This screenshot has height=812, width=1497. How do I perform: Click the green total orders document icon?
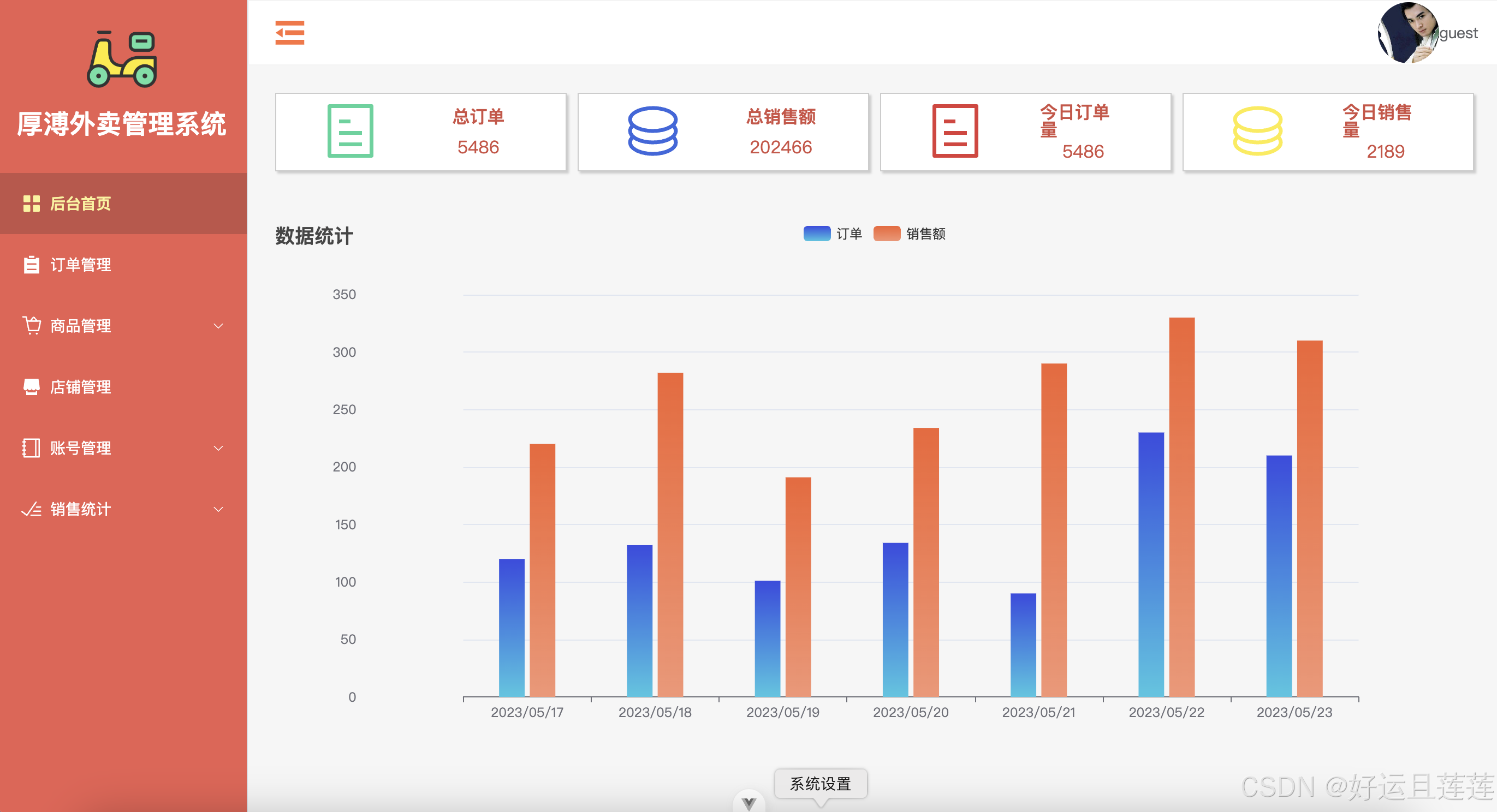[x=350, y=130]
